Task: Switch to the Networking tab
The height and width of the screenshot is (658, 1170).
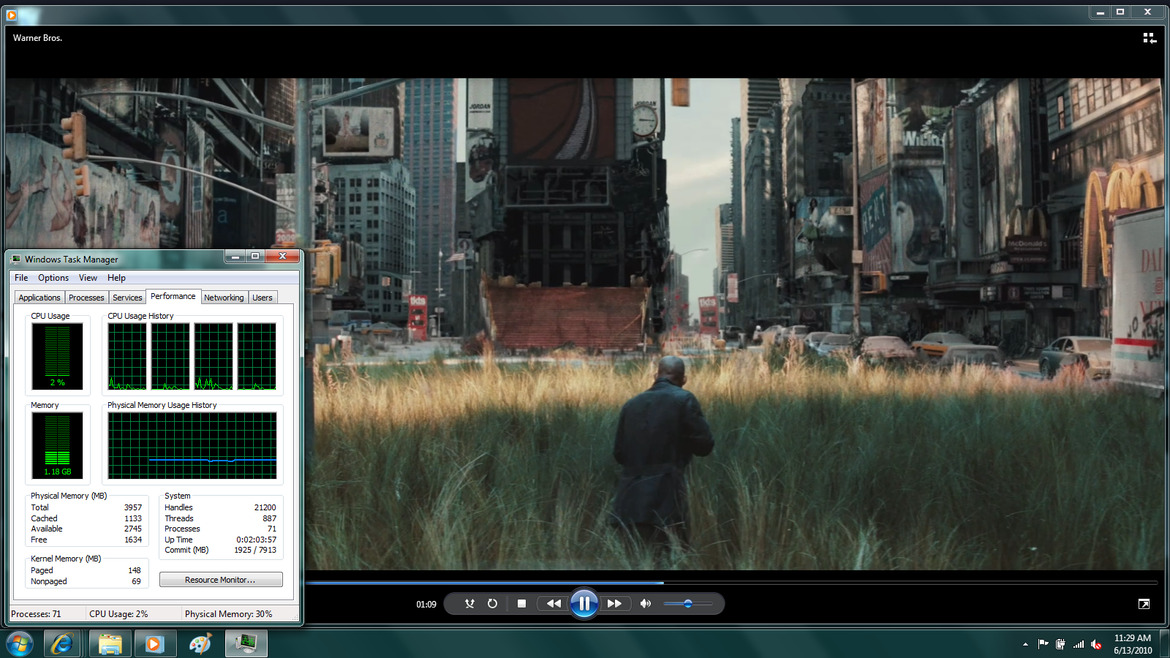Action: (x=224, y=297)
